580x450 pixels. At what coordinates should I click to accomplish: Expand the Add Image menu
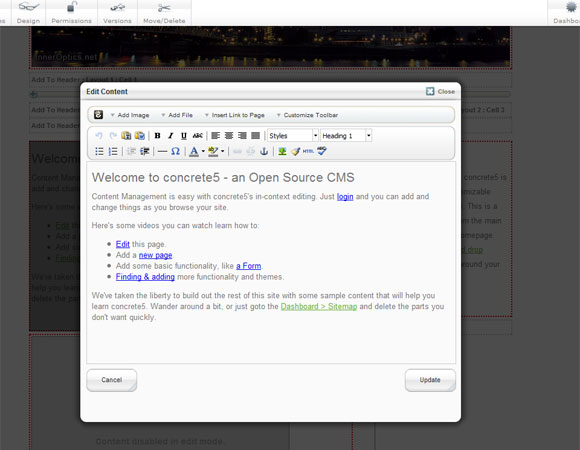point(130,115)
